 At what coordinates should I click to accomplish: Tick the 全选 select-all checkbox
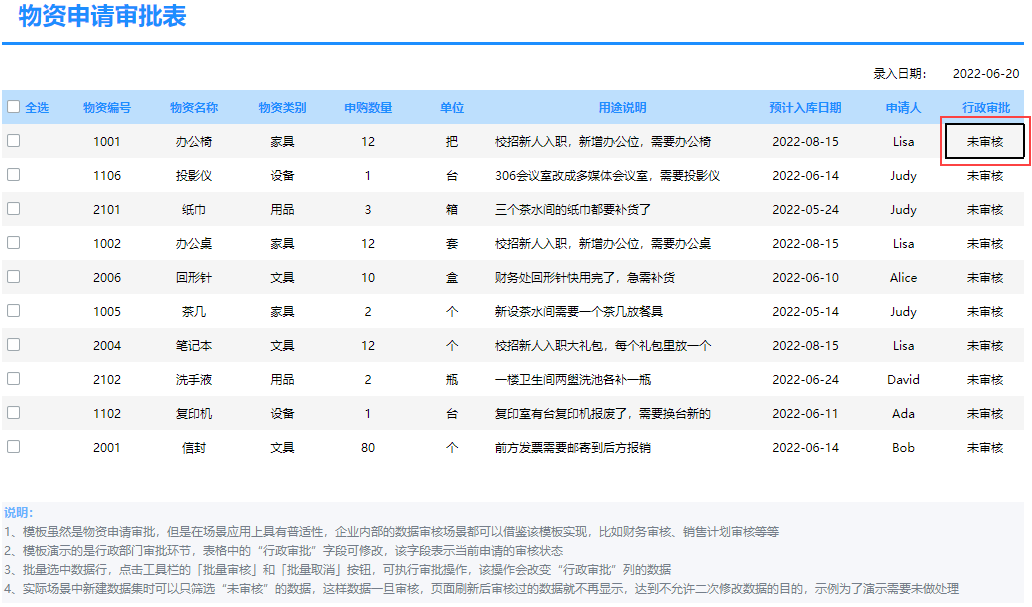point(13,107)
